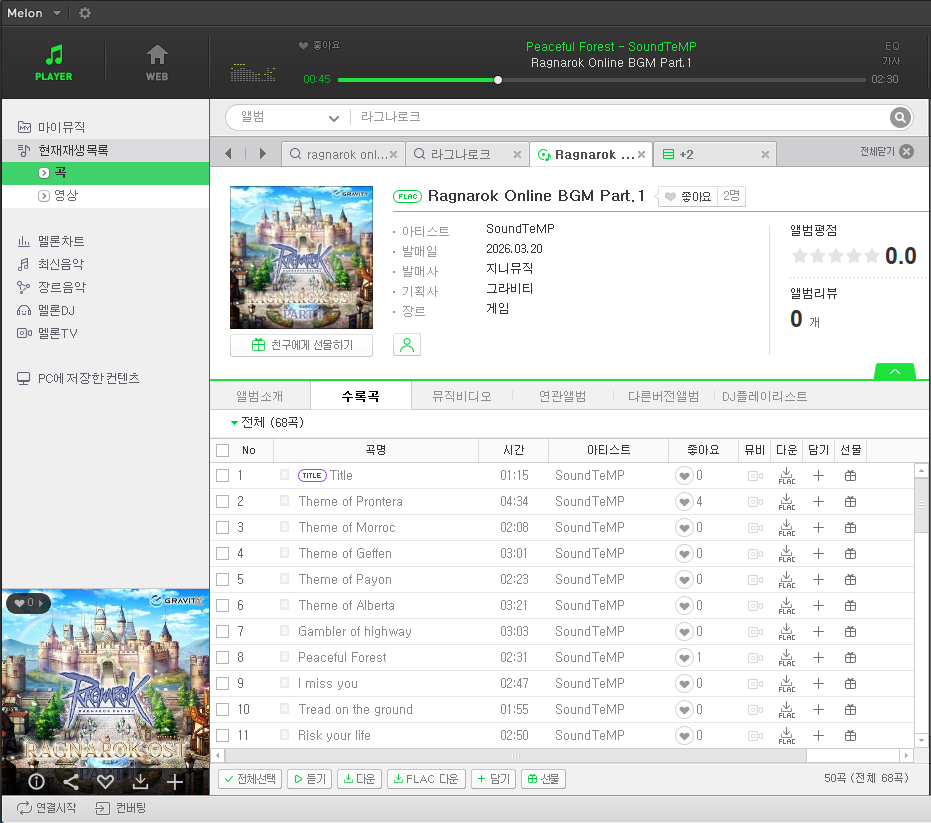Viewport: 931px width, 823px height.
Task: Click the share icon on album art panel
Action: point(71,782)
